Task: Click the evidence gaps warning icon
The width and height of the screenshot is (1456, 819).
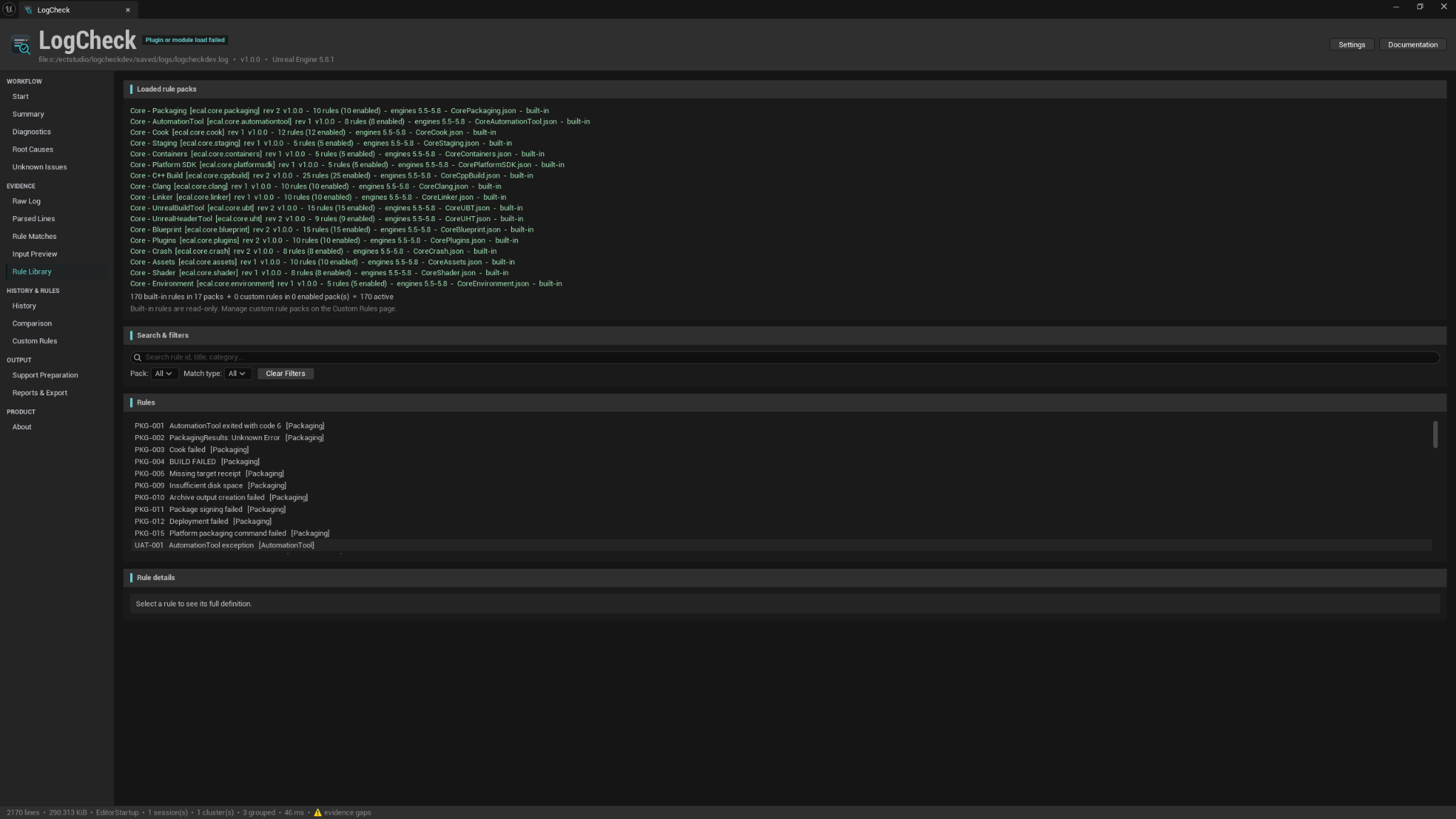Action: point(318,813)
